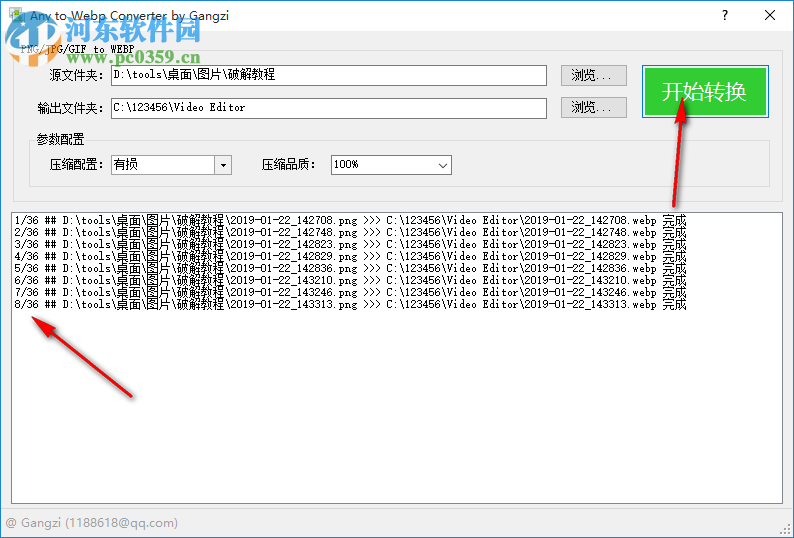Click 浏览 button for output folder

[593, 107]
